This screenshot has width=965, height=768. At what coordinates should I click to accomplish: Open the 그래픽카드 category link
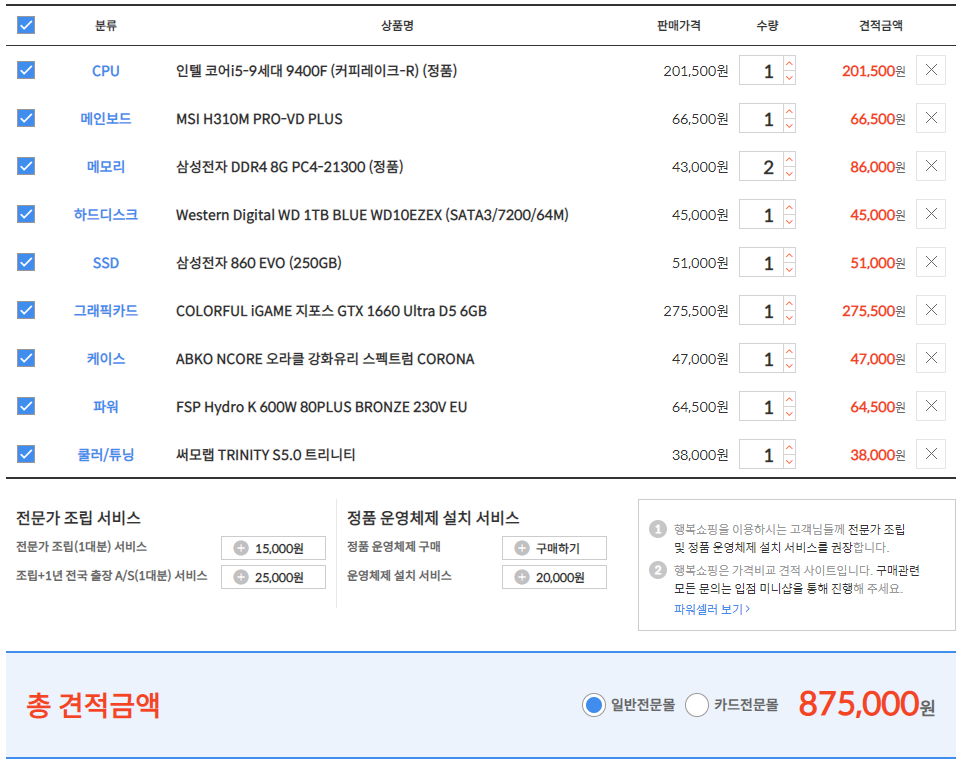pyautogui.click(x=105, y=311)
